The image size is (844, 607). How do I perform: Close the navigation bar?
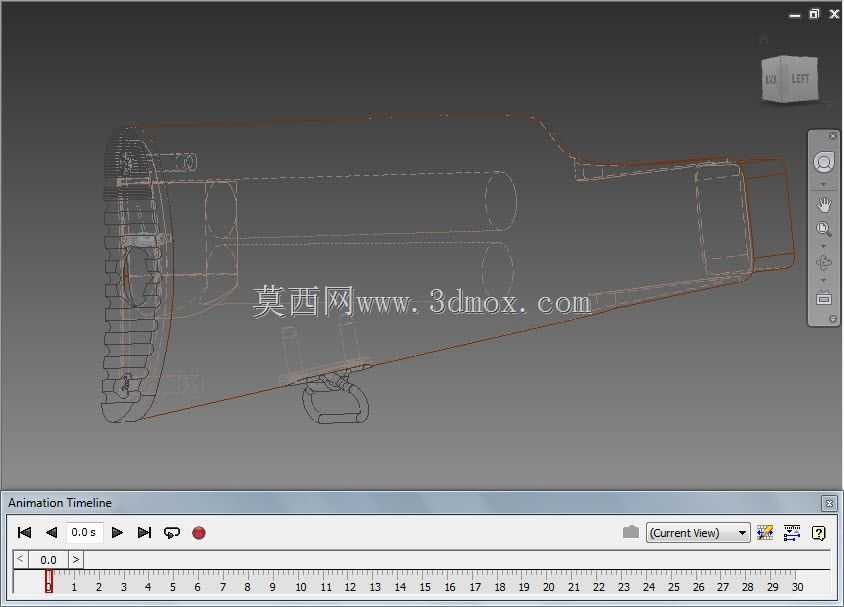[x=832, y=136]
